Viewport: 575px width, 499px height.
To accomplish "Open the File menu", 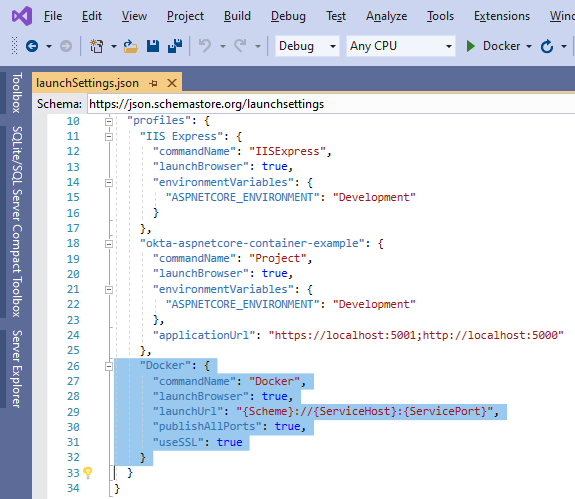I will point(53,16).
